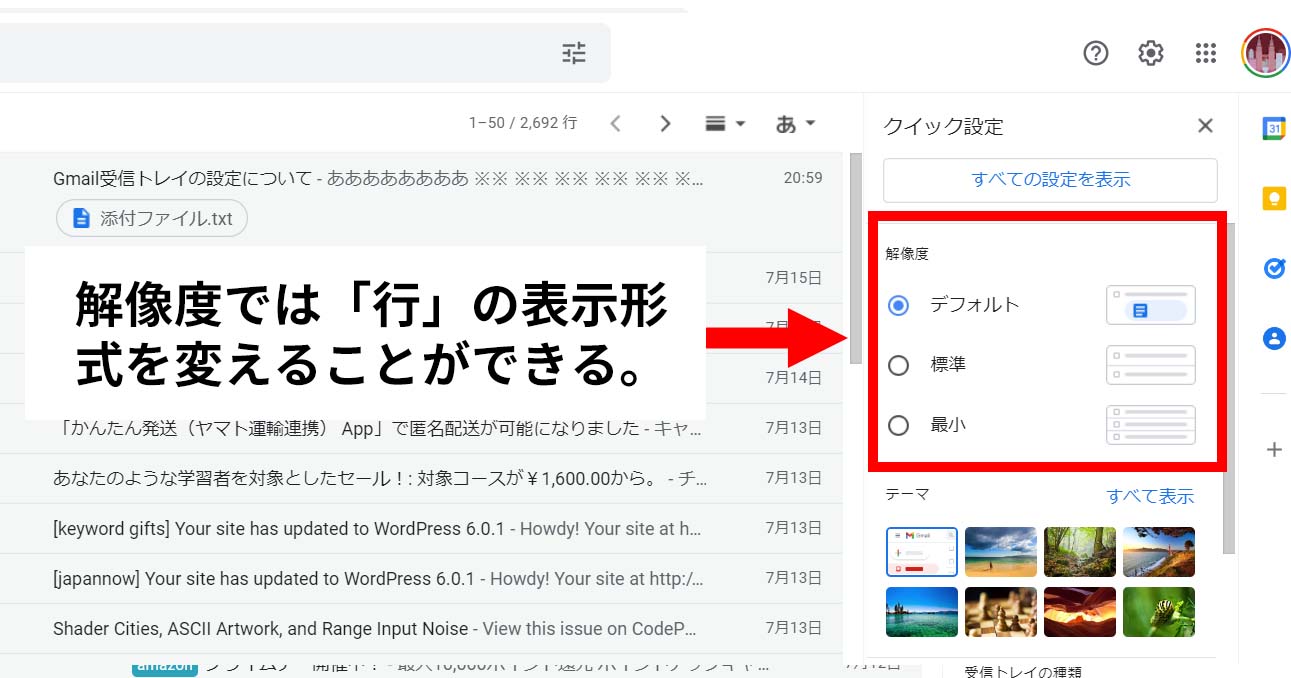The width and height of the screenshot is (1291, 678).
Task: Select the デフォルト density radio button
Action: click(x=898, y=305)
